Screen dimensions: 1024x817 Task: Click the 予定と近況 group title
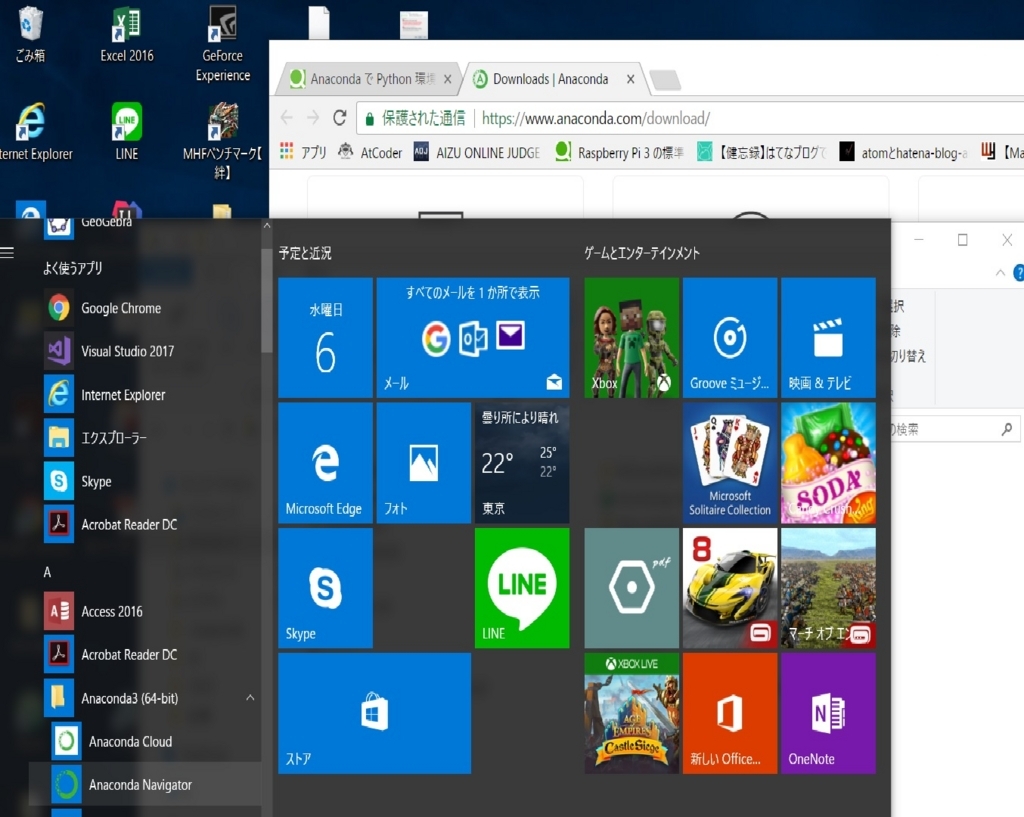(305, 253)
